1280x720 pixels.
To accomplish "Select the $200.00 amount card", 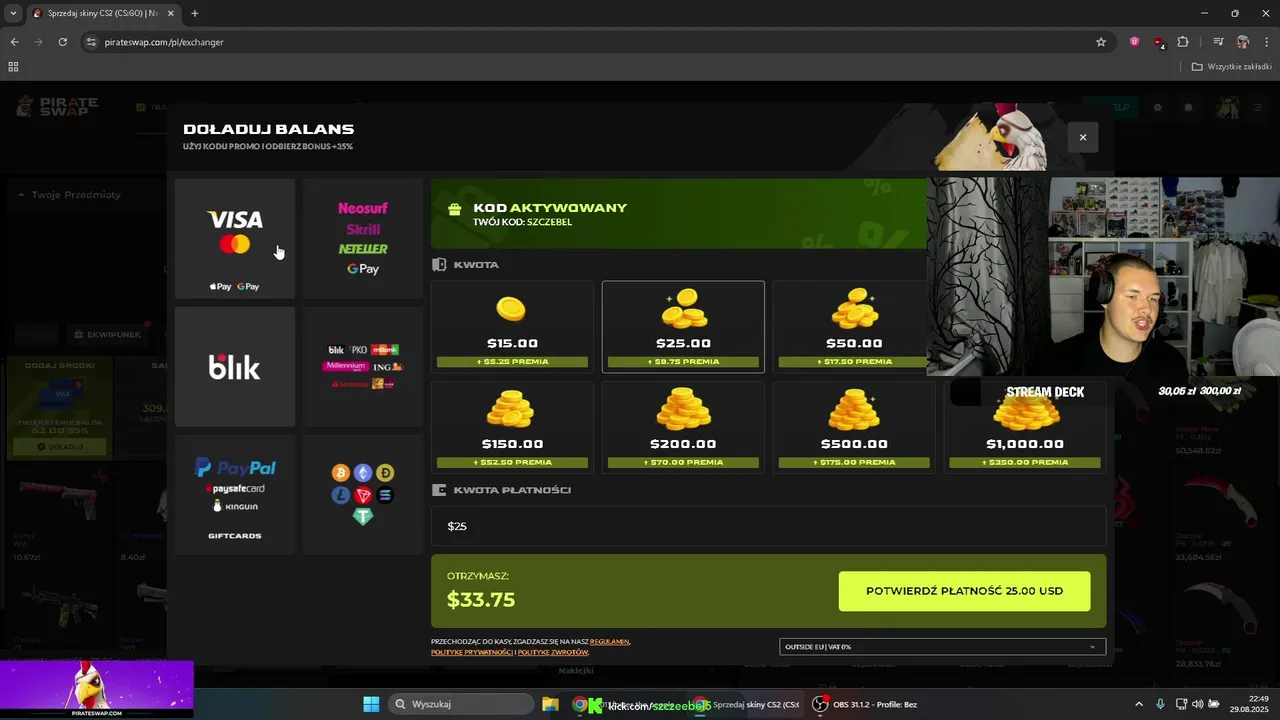I will pos(683,427).
